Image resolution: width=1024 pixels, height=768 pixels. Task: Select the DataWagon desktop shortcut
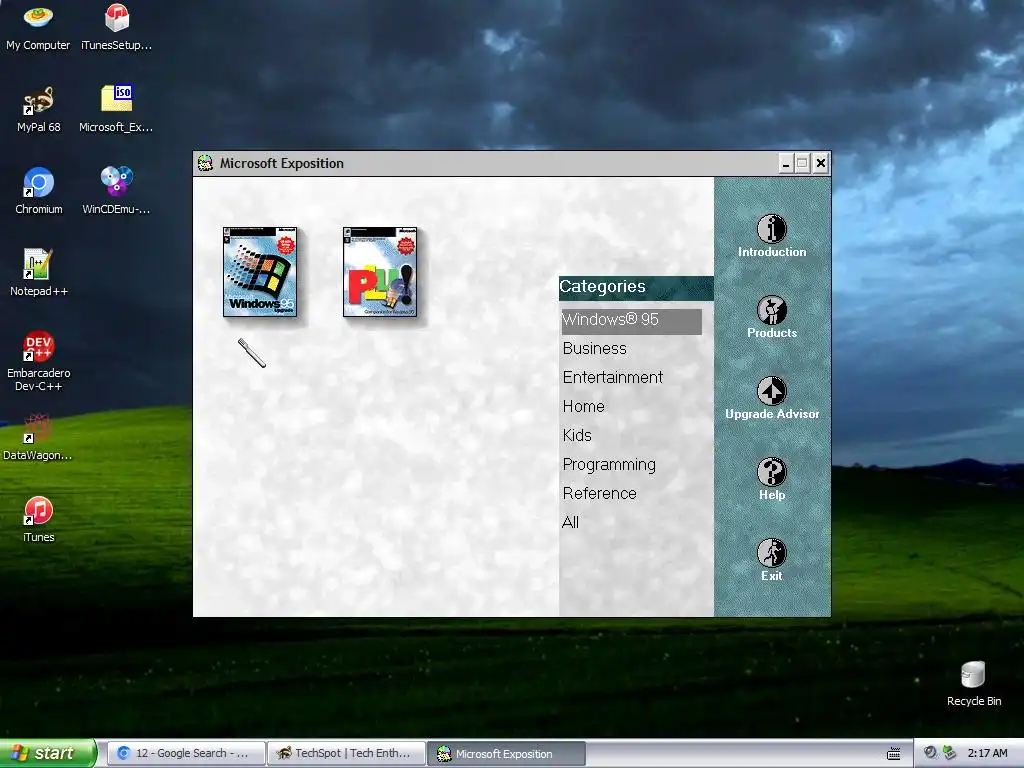[x=38, y=437]
